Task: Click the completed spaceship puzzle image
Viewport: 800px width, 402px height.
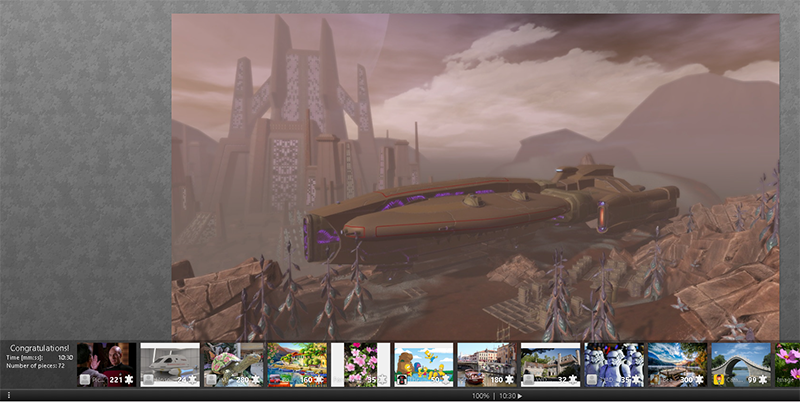Action: coord(475,177)
